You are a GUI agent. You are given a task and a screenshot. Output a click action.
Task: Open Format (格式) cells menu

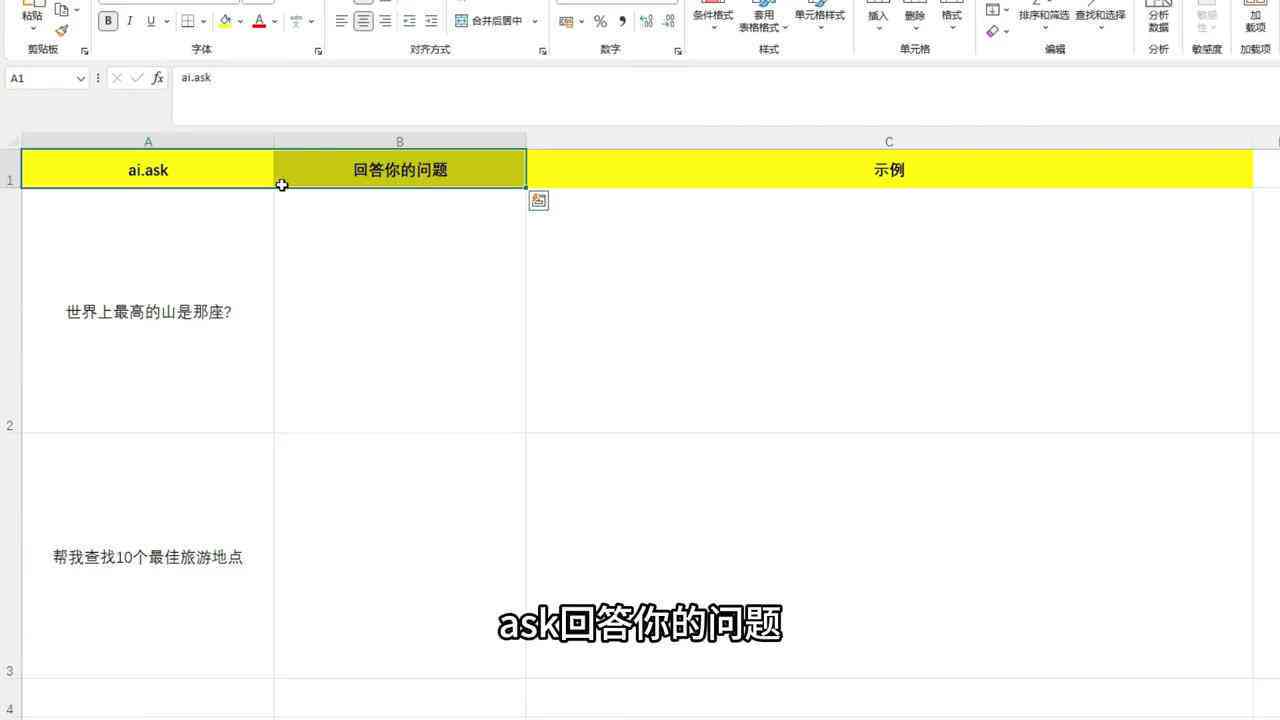(x=952, y=16)
